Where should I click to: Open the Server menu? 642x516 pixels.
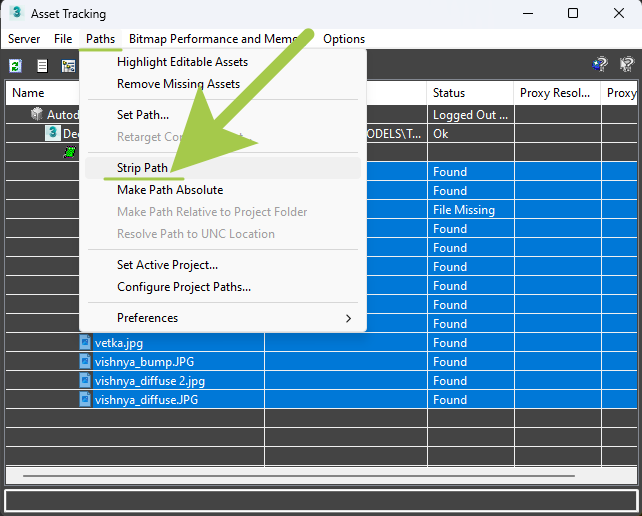pyautogui.click(x=24, y=39)
